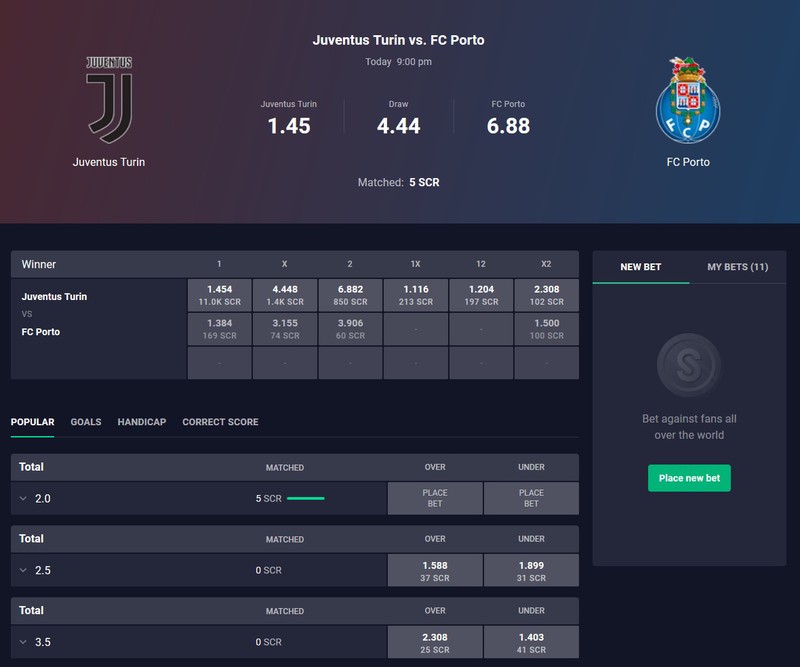Click Bet against fans all over the world text
The height and width of the screenshot is (667, 800).
tap(689, 427)
